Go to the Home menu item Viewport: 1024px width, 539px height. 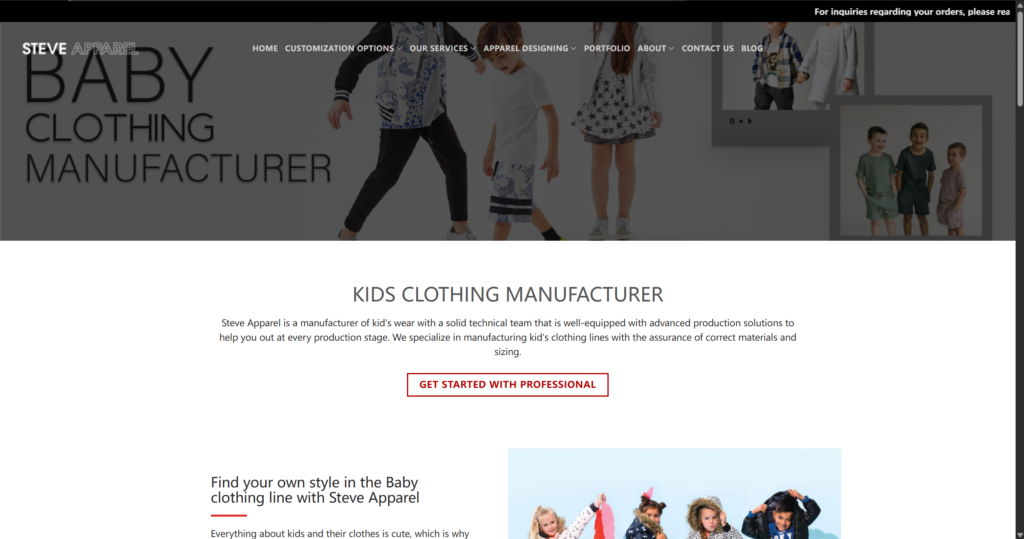pos(265,48)
